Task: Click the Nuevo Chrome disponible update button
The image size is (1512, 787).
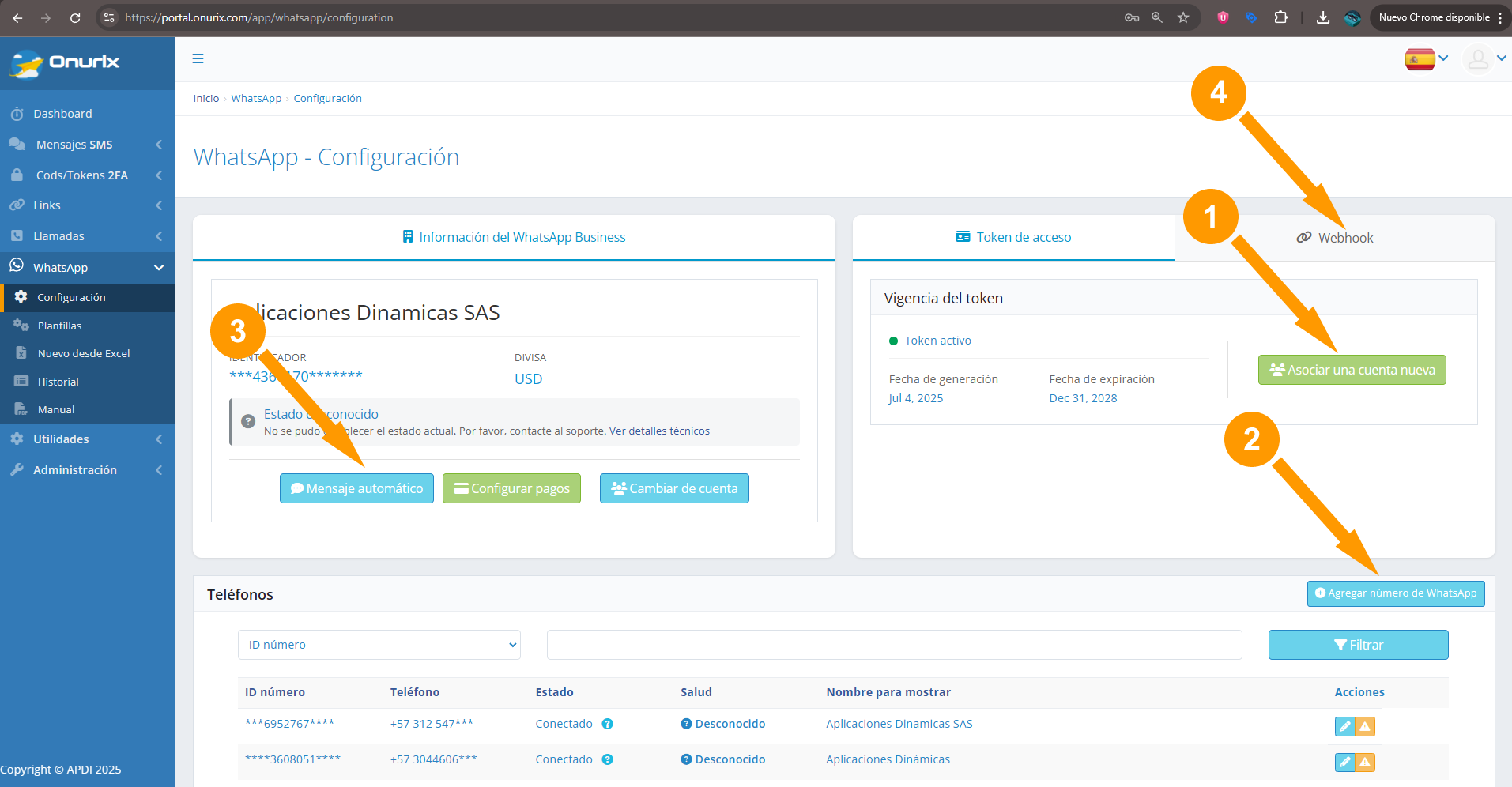Action: click(1434, 17)
